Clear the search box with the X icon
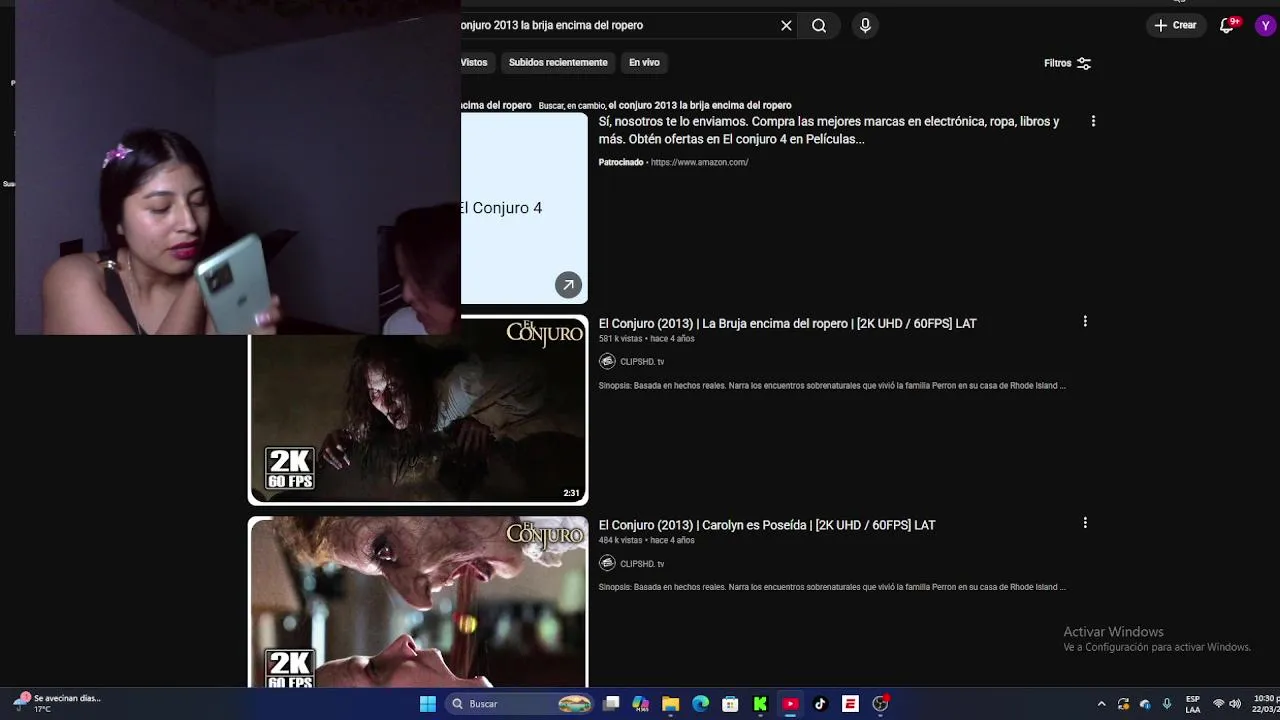 786,26
